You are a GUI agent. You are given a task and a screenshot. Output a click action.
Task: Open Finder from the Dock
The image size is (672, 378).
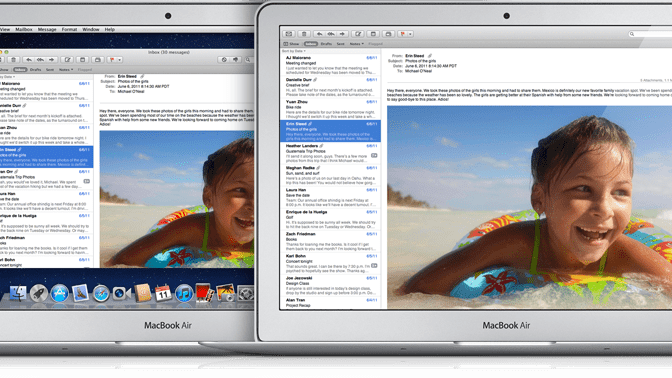click(18, 294)
